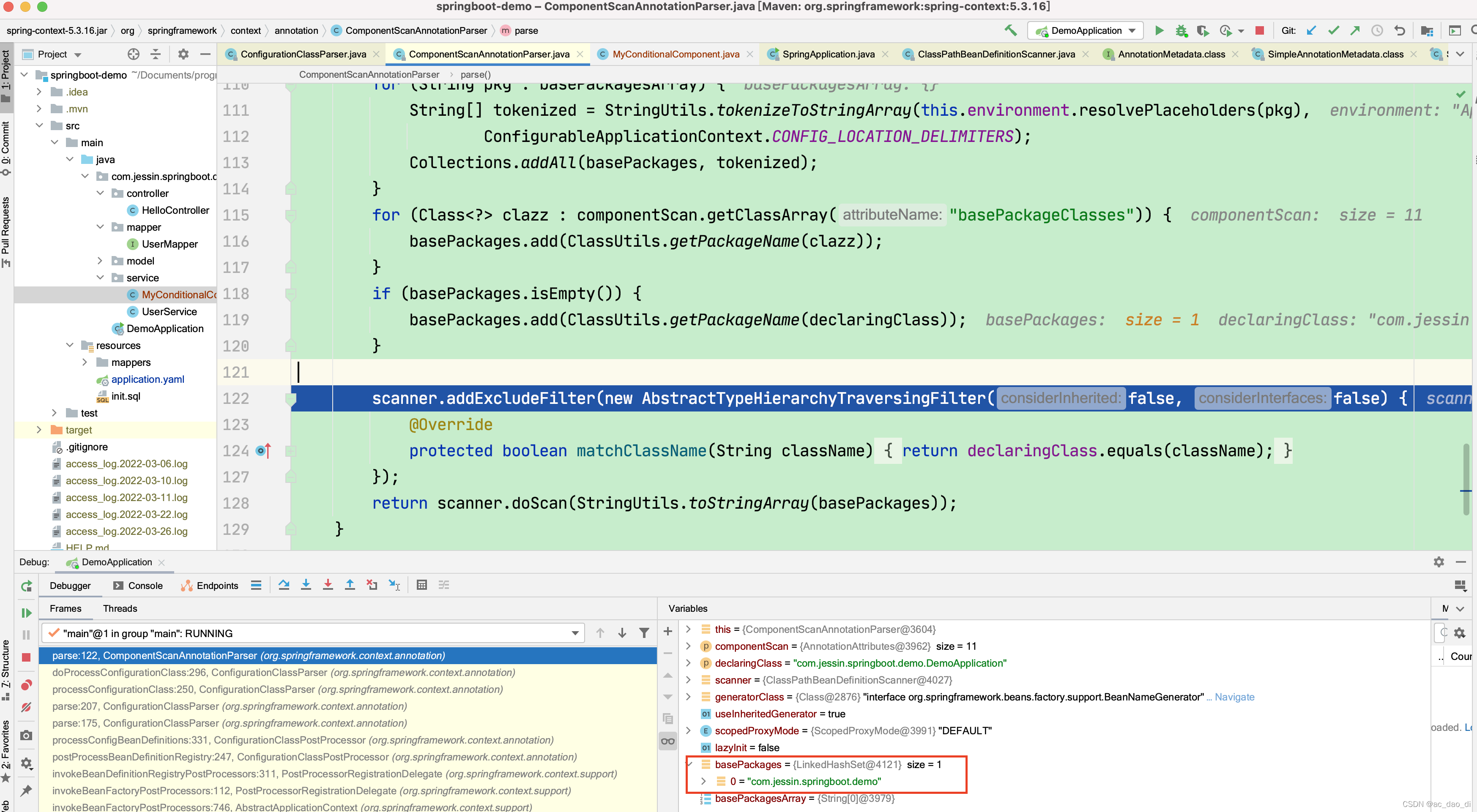The width and height of the screenshot is (1477, 812).
Task: Show Git history clock icon
Action: (x=1377, y=30)
